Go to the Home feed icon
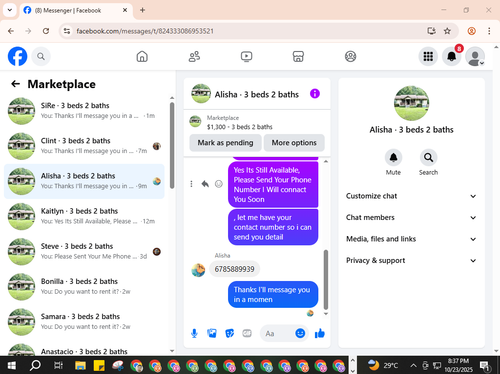The height and width of the screenshot is (374, 500). coord(142,56)
